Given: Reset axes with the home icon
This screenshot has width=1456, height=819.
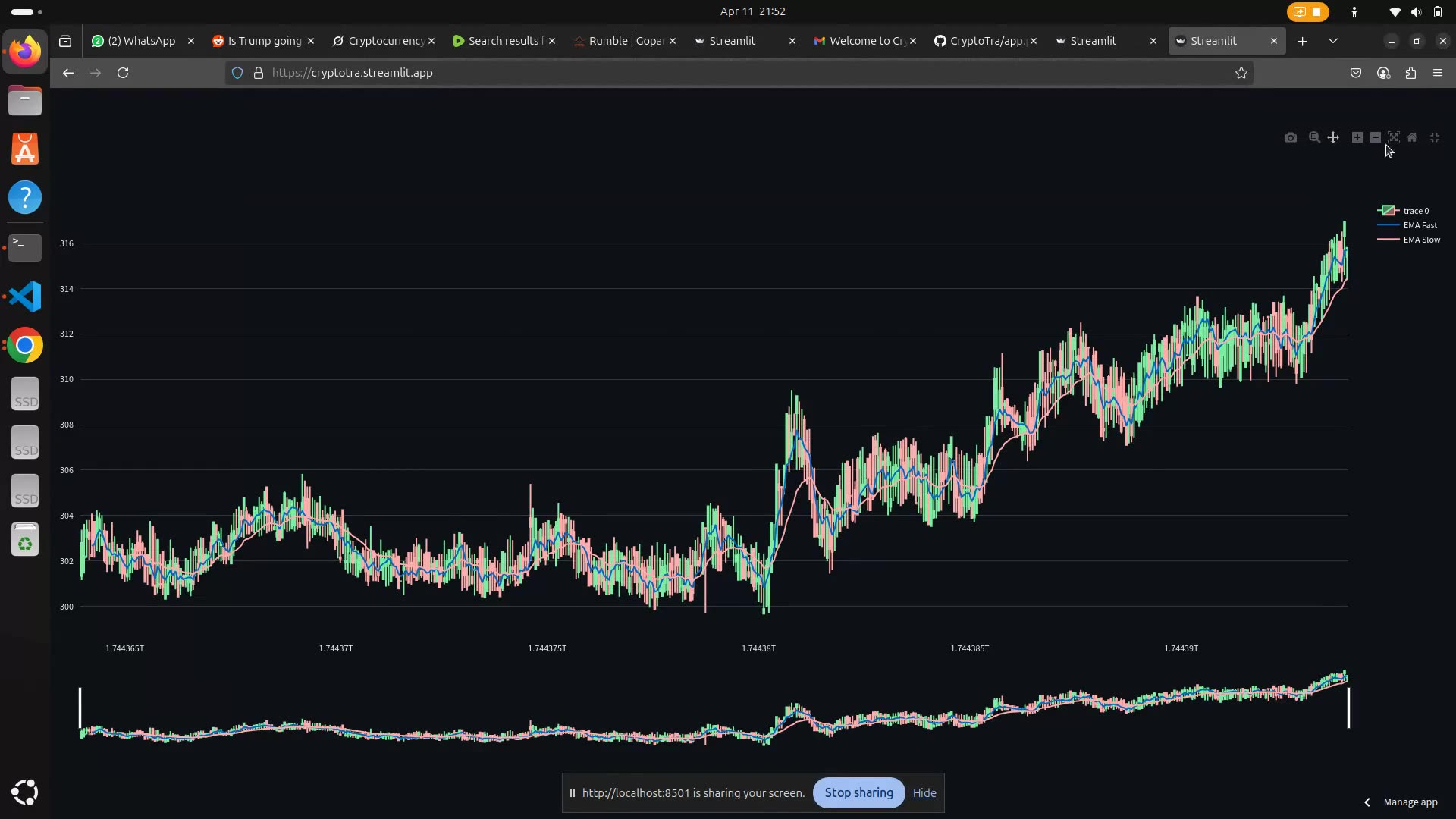Looking at the screenshot, I should (1413, 137).
